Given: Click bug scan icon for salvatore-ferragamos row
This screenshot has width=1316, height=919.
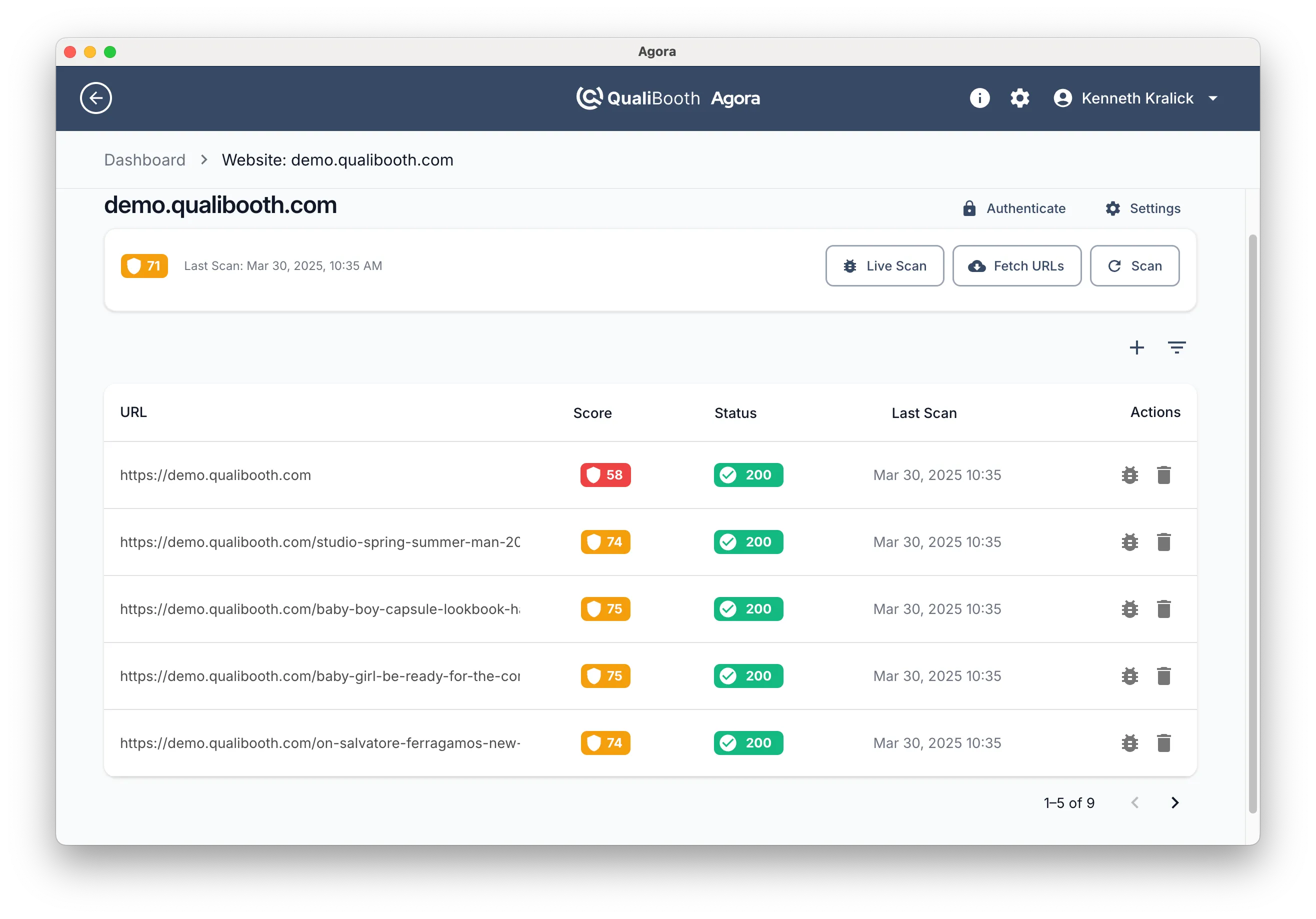Looking at the screenshot, I should [x=1129, y=743].
